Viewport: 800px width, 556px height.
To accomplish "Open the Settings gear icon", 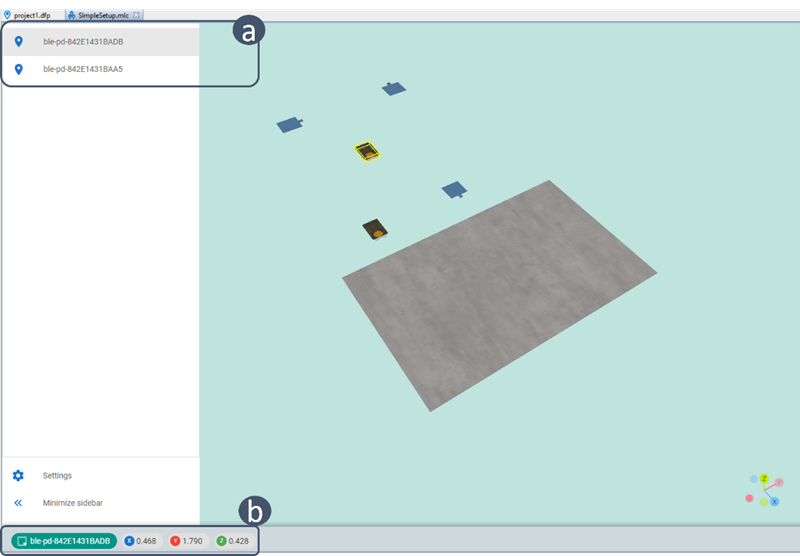I will [18, 476].
